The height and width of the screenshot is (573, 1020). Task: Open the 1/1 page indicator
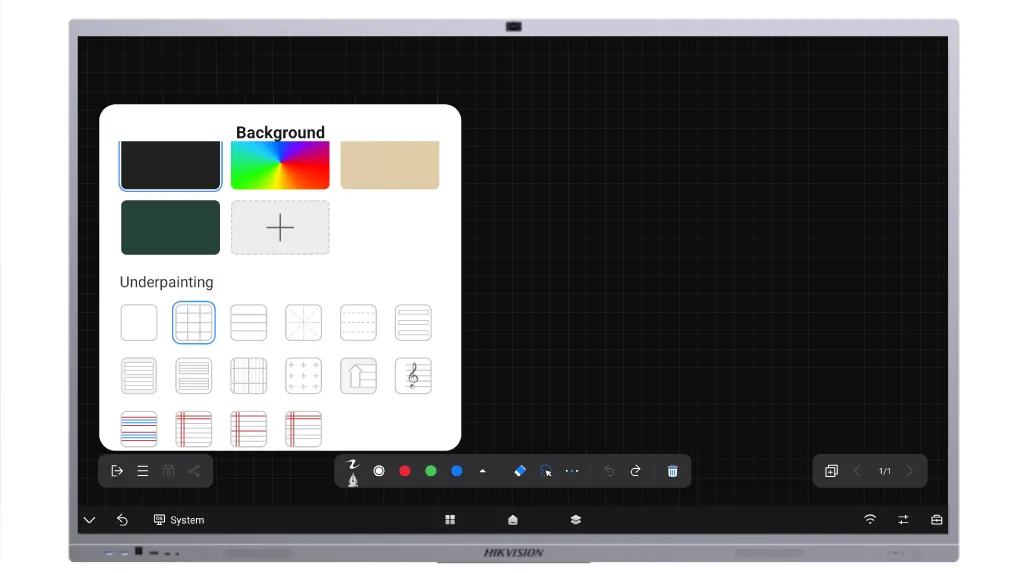[885, 471]
